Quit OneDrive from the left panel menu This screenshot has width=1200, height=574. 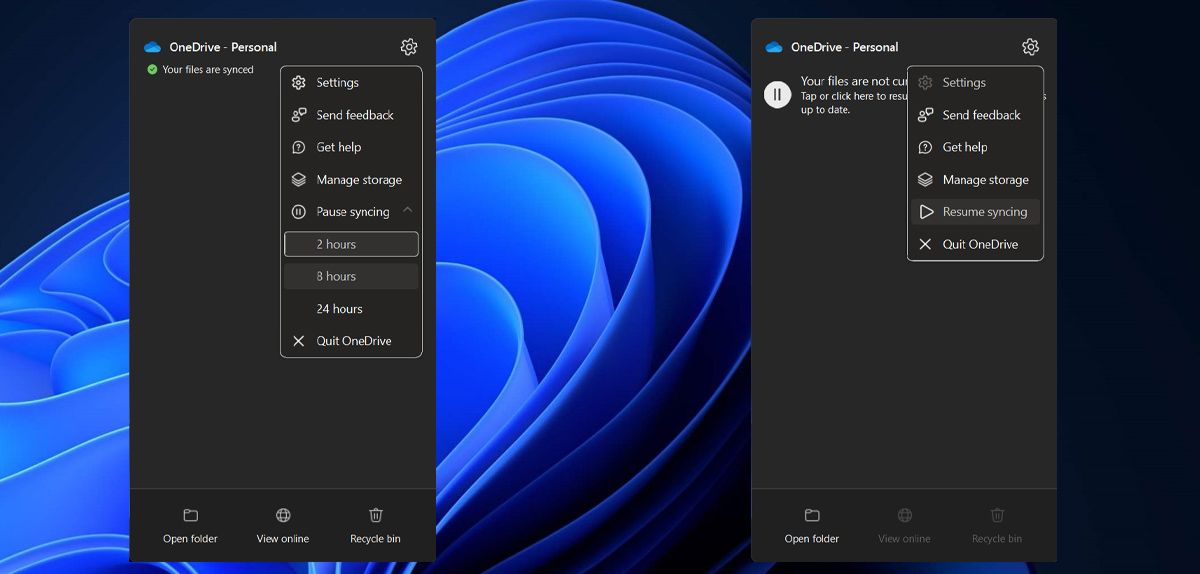353,341
